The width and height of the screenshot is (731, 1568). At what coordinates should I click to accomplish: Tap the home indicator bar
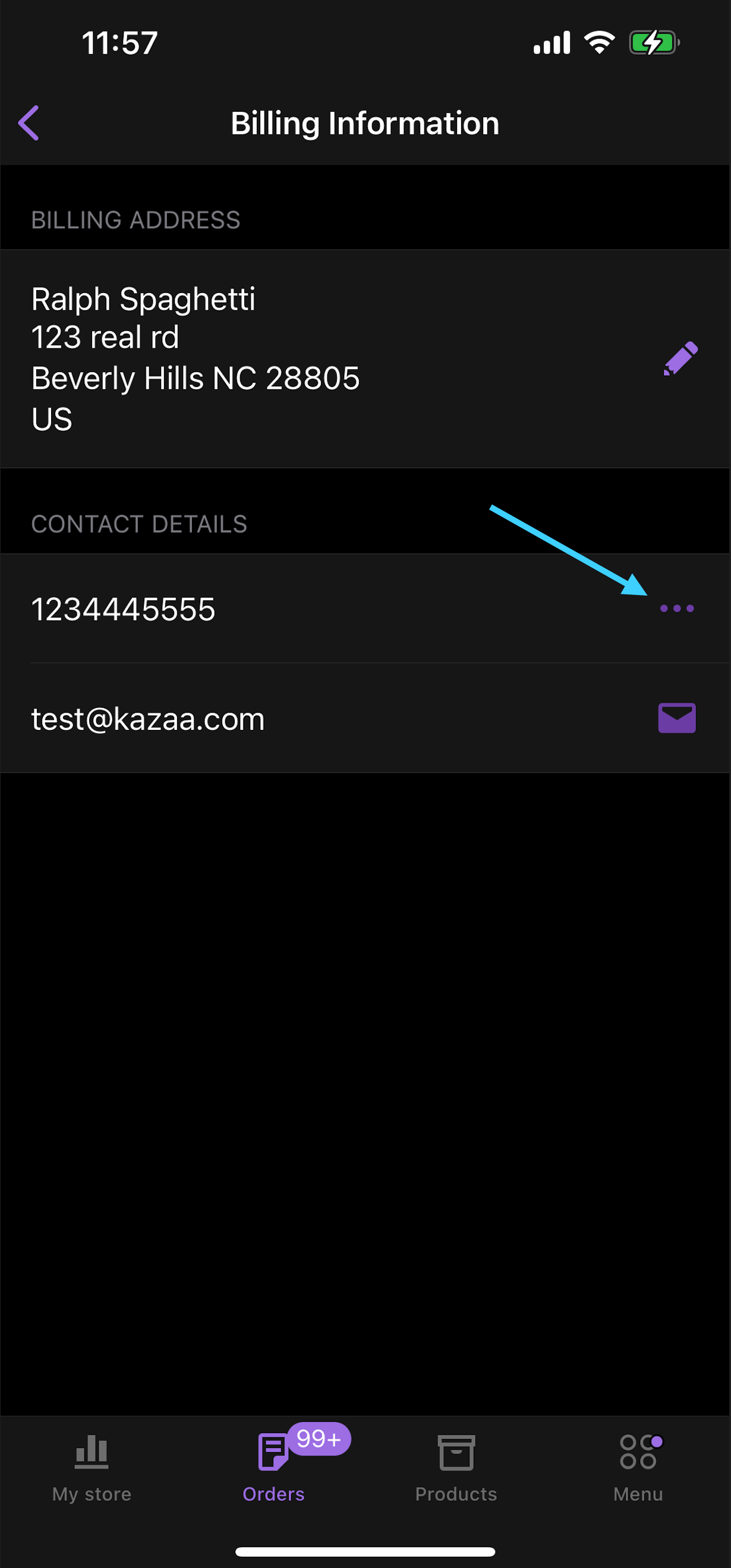point(365,1551)
